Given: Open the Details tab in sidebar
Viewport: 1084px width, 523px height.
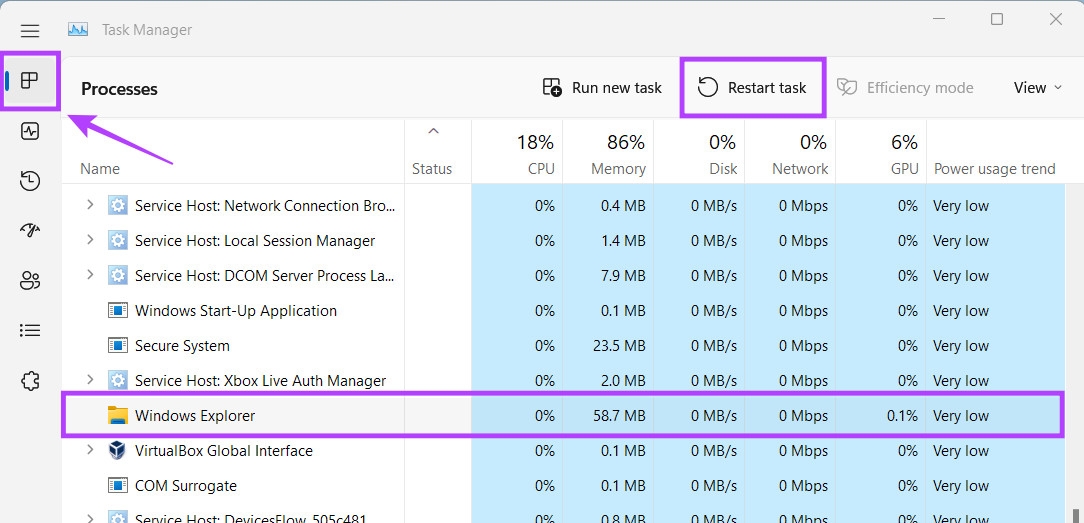Looking at the screenshot, I should 30,330.
